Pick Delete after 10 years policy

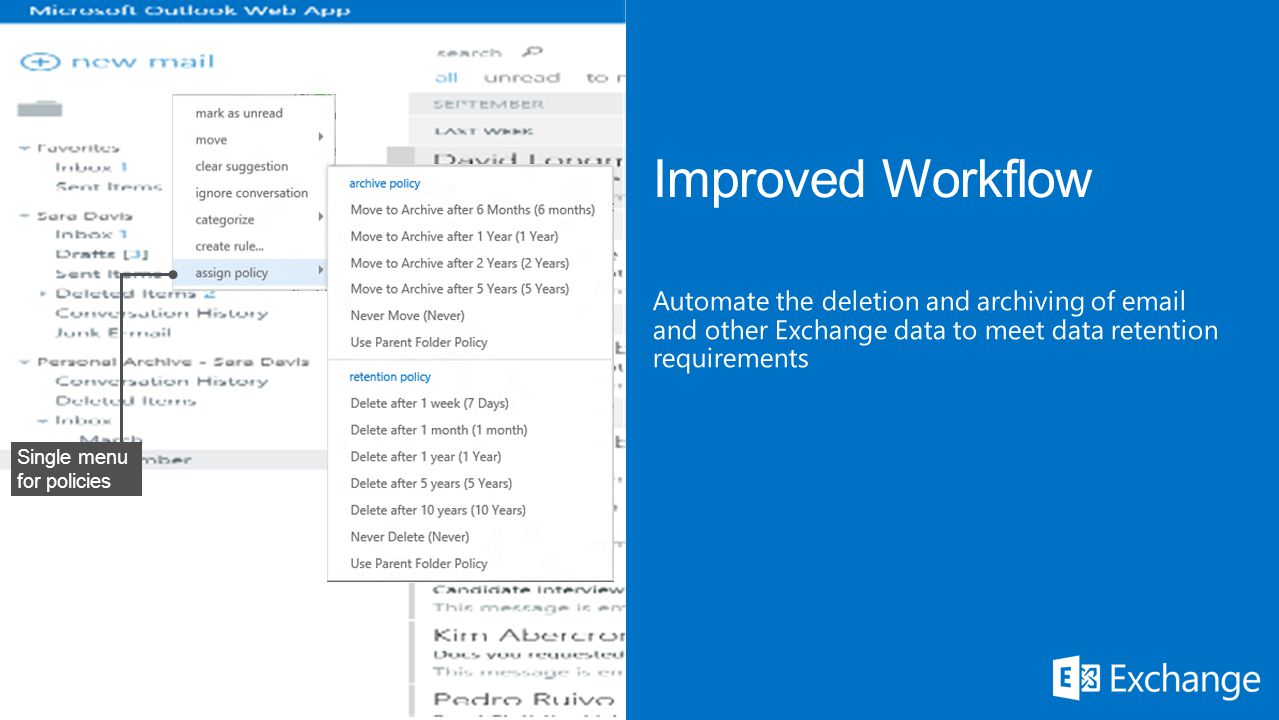438,510
